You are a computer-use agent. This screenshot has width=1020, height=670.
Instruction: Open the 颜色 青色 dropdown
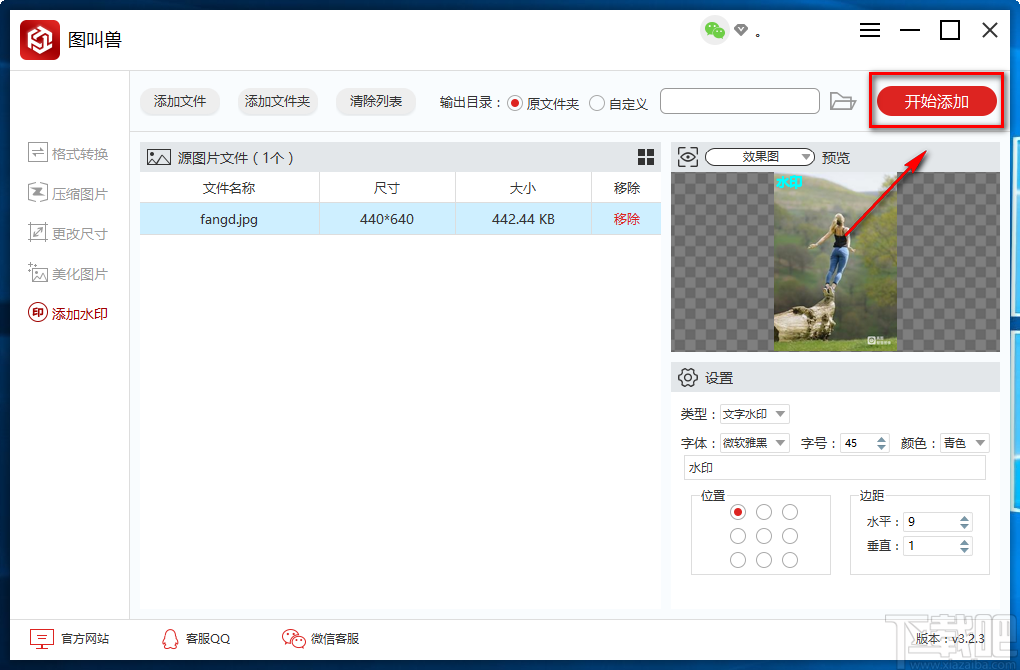pyautogui.click(x=965, y=443)
